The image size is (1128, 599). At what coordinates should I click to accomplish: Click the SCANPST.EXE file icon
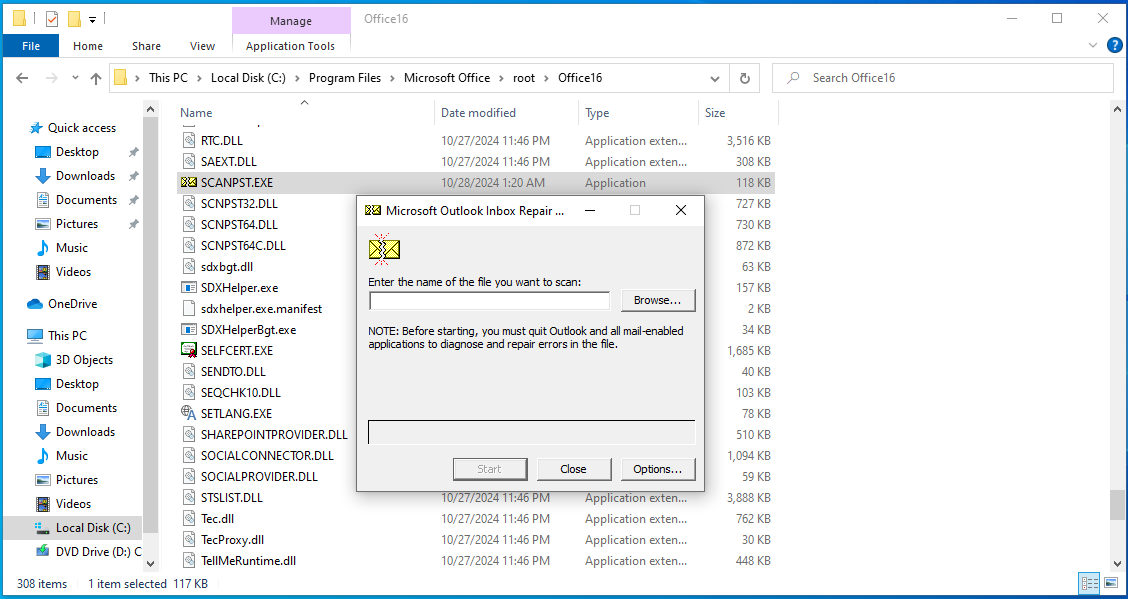pos(188,183)
